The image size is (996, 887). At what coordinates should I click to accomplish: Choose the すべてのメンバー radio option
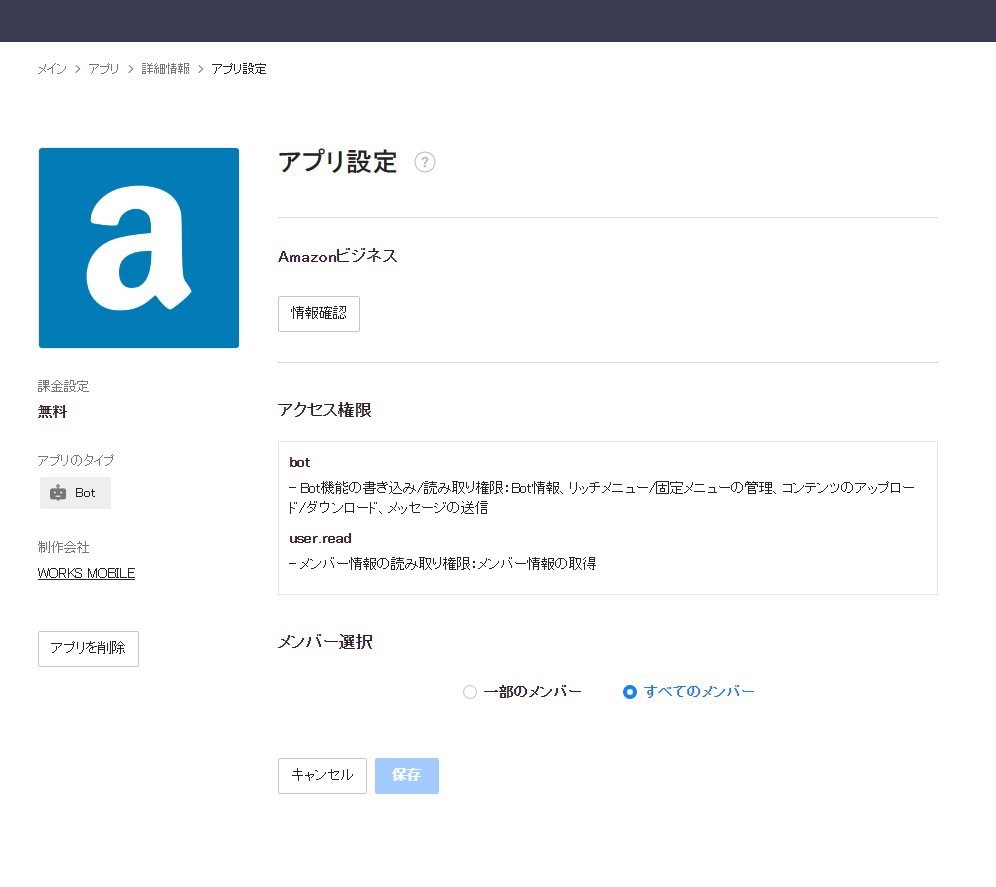tap(630, 692)
